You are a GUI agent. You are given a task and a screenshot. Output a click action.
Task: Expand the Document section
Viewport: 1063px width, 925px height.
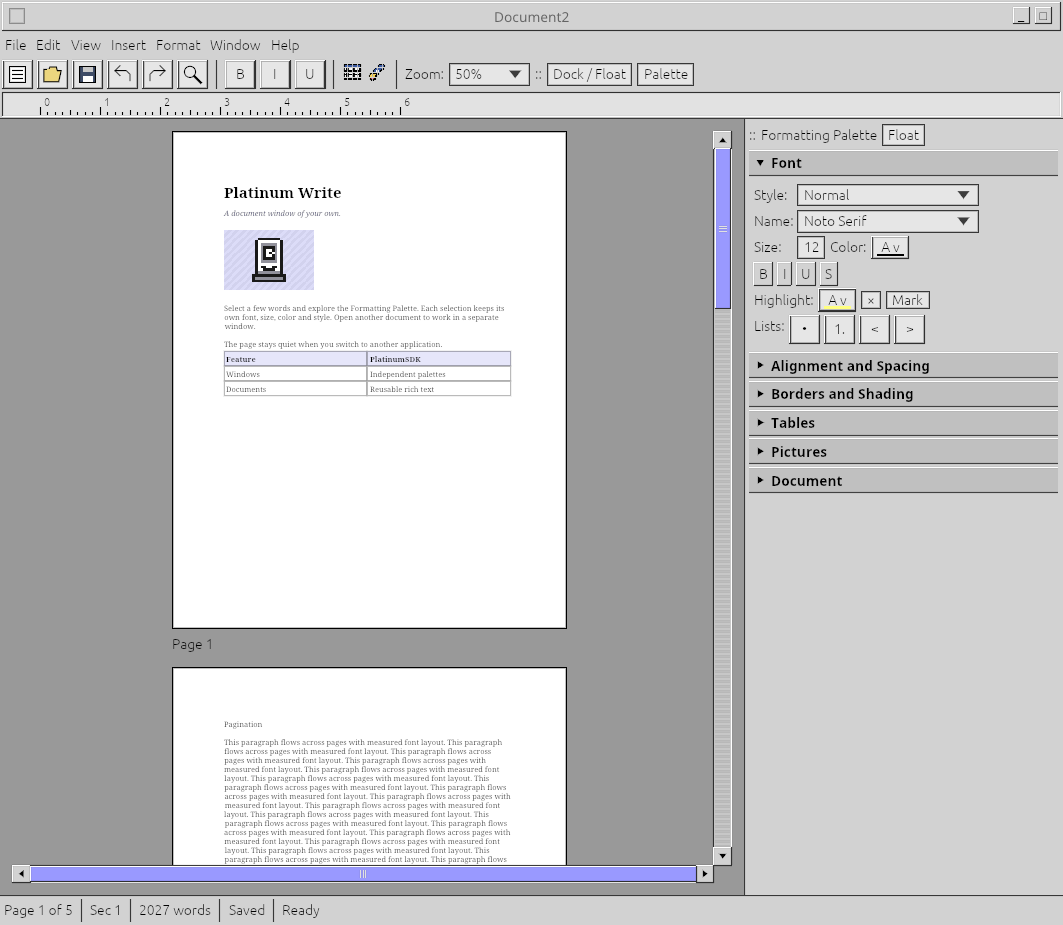(x=903, y=481)
